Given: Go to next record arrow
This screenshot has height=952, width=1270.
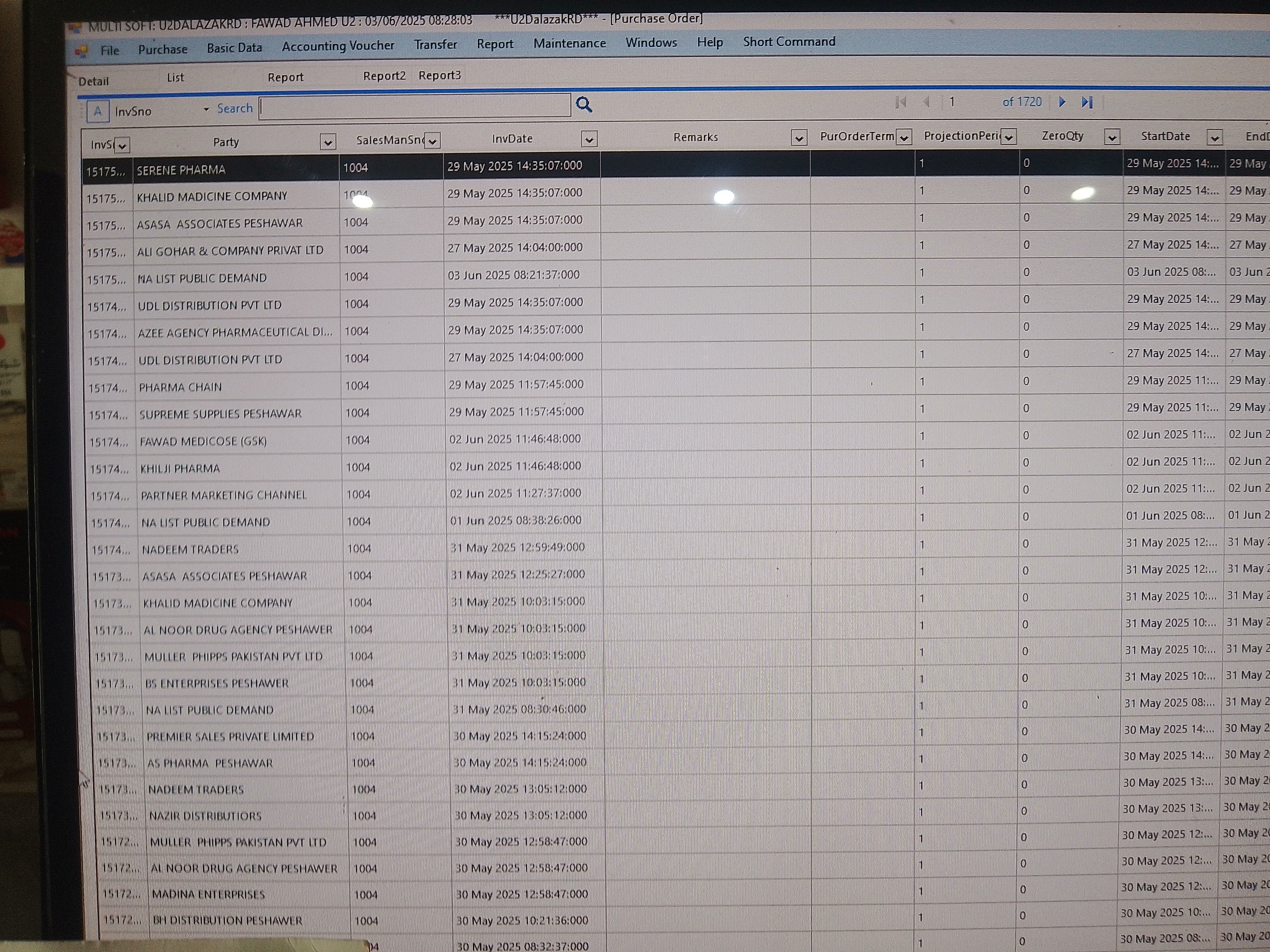Looking at the screenshot, I should [x=1061, y=102].
